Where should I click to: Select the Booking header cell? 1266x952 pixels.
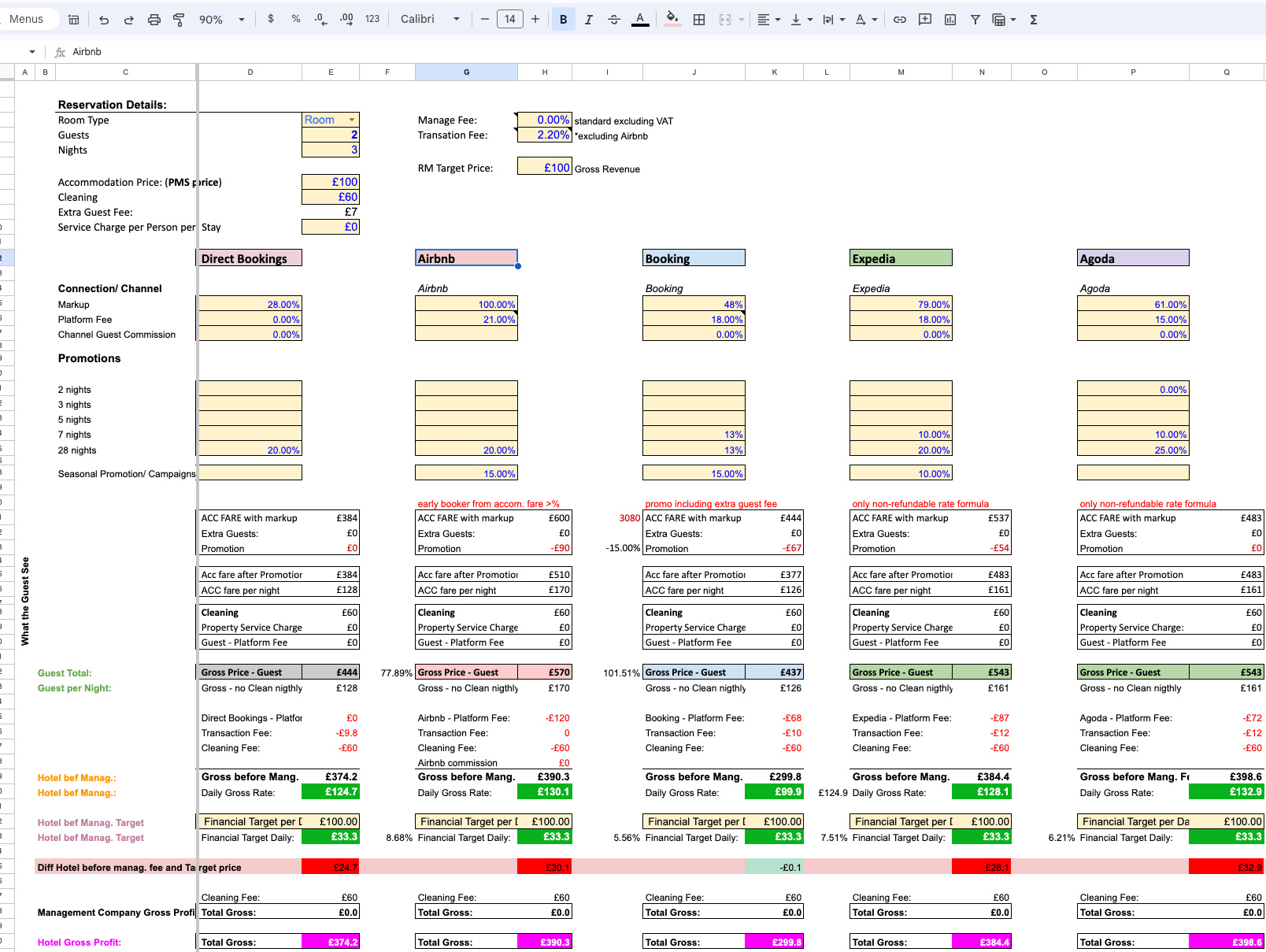(x=693, y=258)
